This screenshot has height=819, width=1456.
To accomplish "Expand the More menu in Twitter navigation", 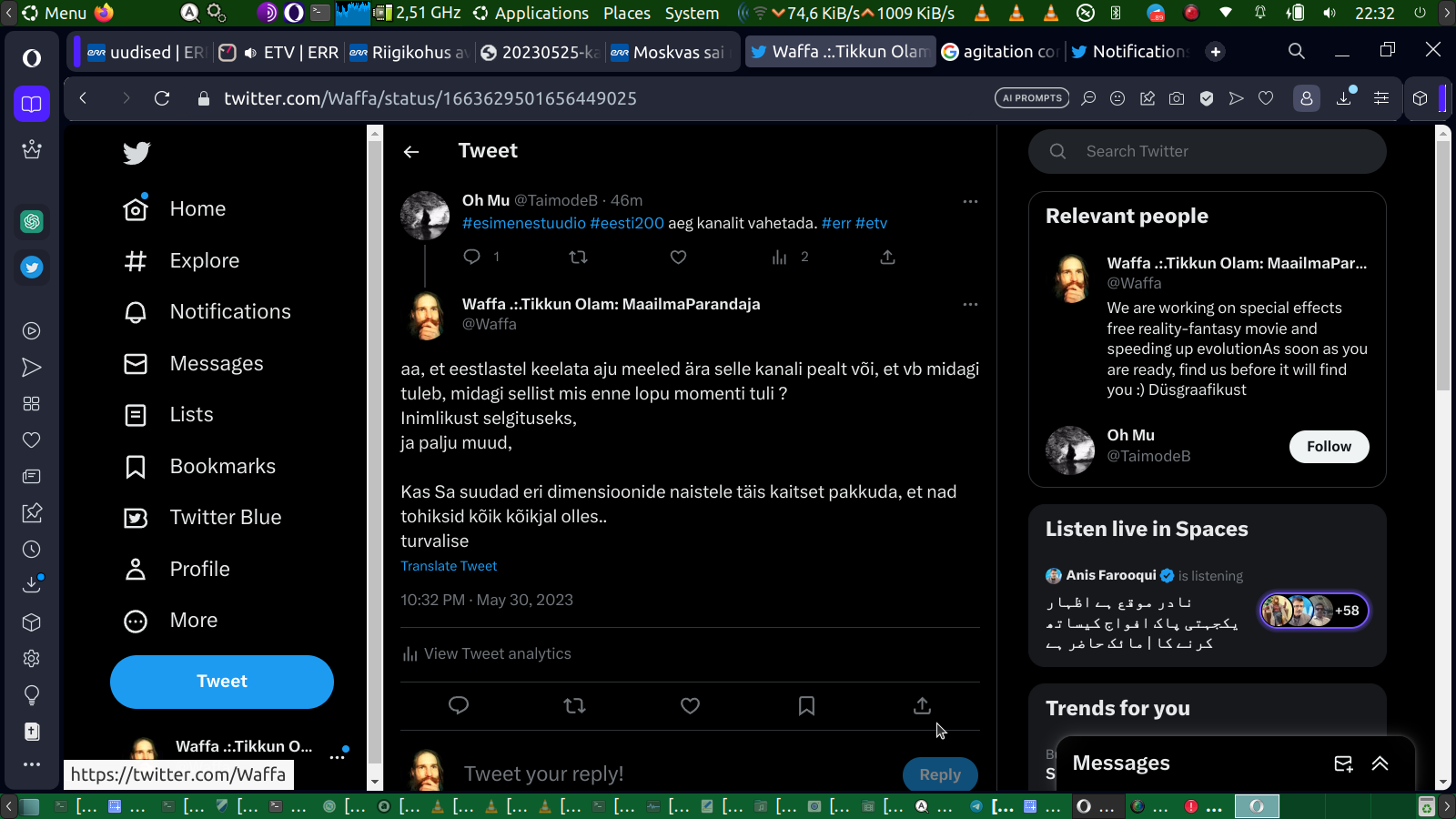I will click(170, 620).
